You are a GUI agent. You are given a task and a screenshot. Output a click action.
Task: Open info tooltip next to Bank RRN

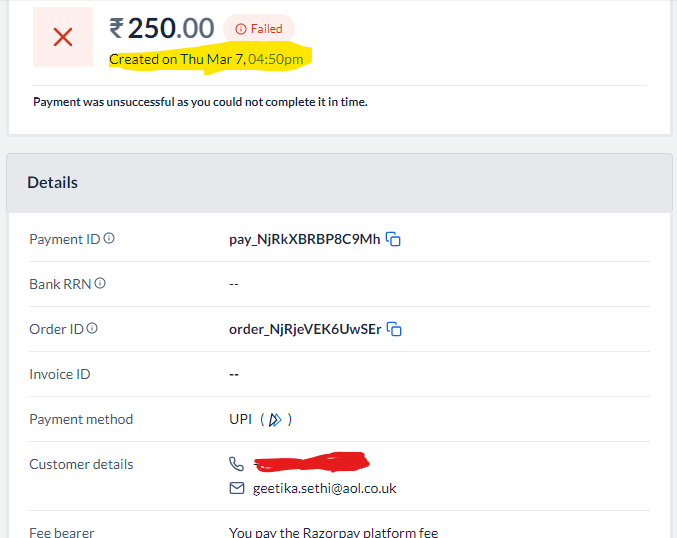(100, 283)
